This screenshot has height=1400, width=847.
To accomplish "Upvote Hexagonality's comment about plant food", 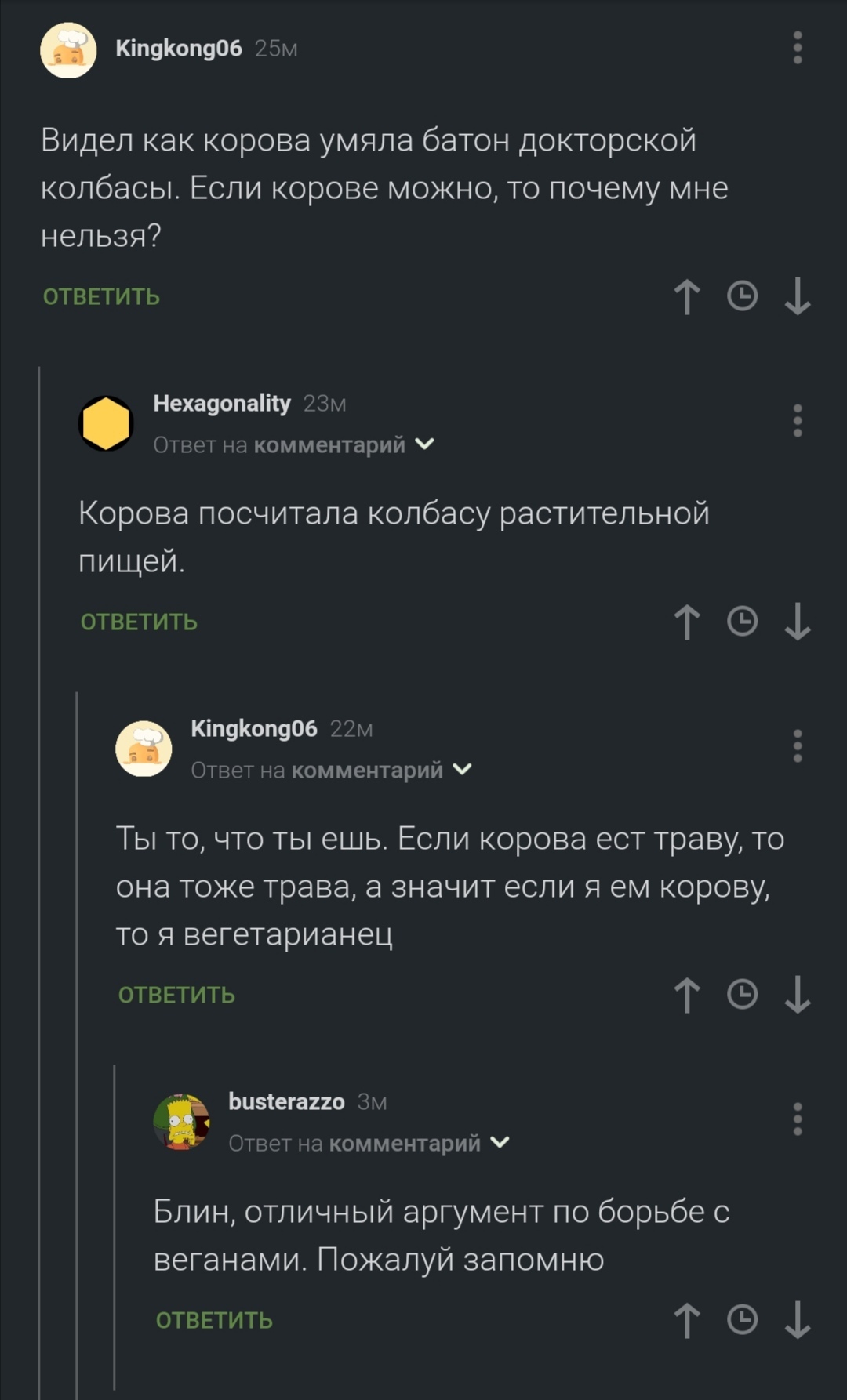I will (688, 622).
